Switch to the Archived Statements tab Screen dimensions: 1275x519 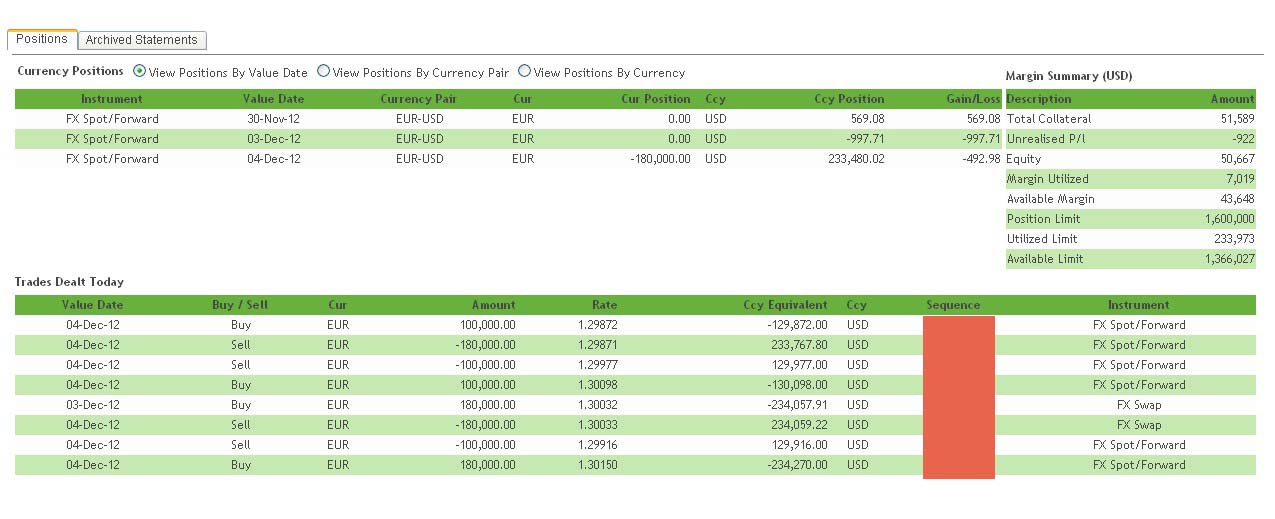[141, 40]
